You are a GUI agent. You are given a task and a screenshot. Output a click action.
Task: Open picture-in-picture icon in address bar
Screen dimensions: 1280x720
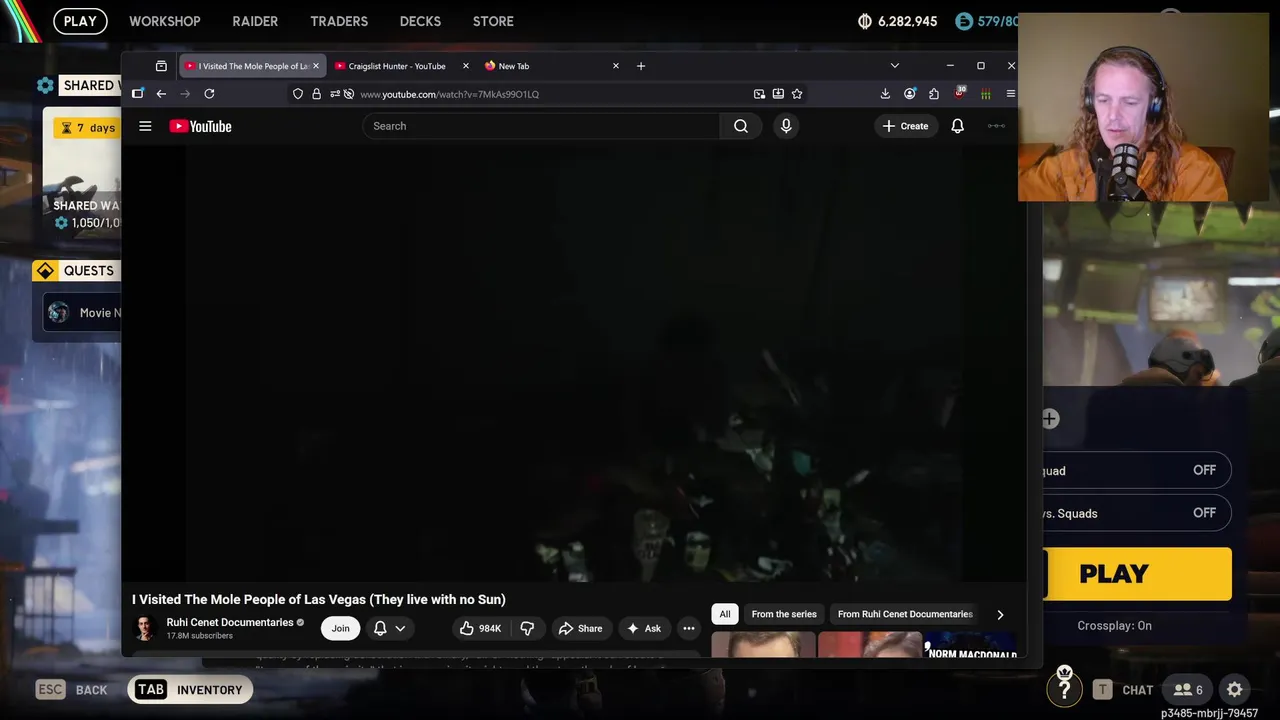pyautogui.click(x=759, y=94)
